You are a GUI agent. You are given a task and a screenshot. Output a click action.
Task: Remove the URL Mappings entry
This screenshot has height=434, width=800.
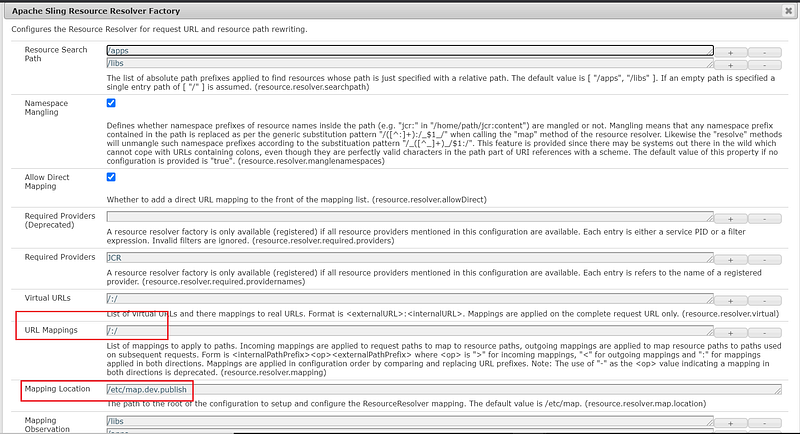coord(764,333)
